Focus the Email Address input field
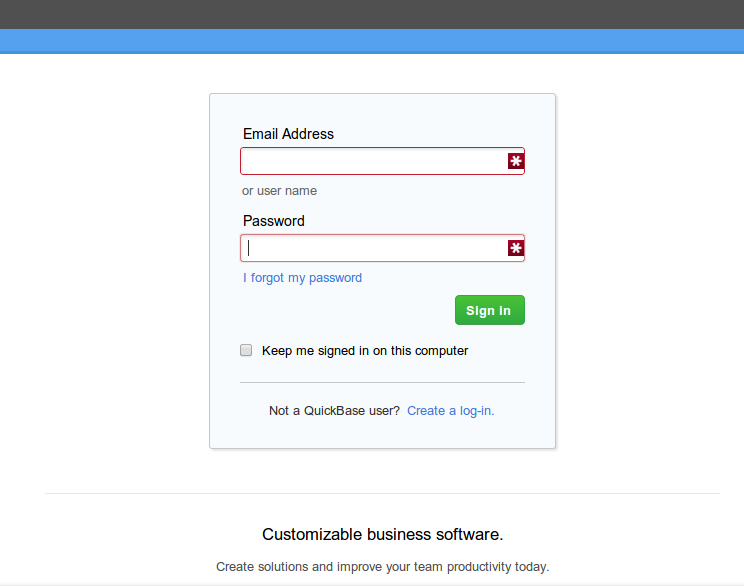The image size is (744, 586). 372,161
